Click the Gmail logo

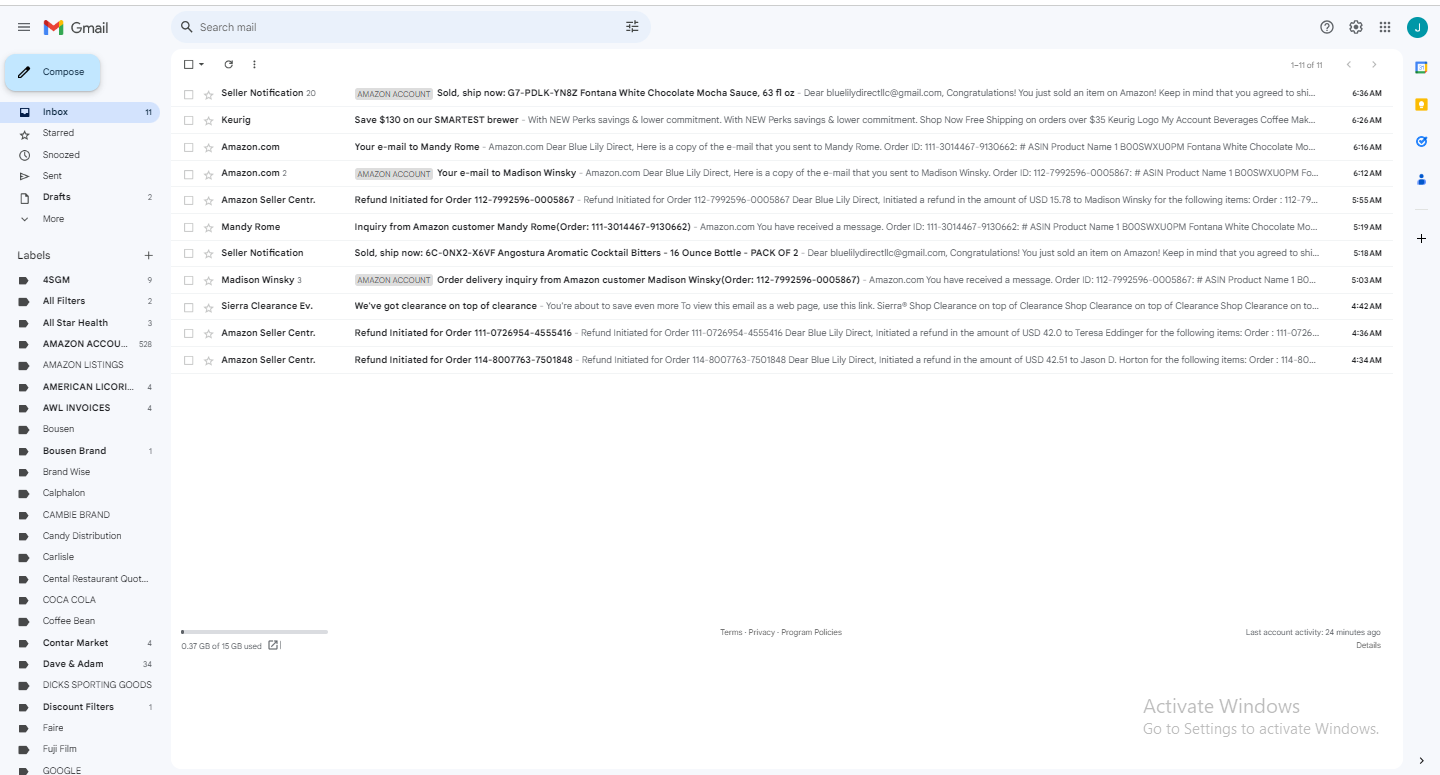coord(76,27)
